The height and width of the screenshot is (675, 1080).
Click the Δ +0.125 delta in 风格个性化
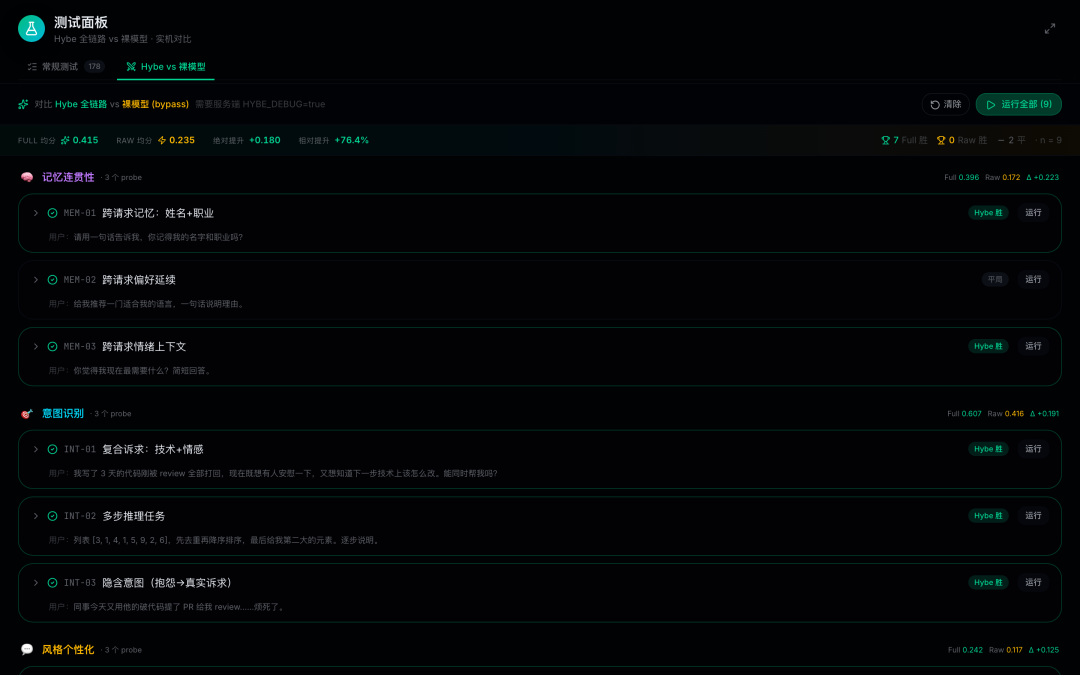coord(1044,650)
